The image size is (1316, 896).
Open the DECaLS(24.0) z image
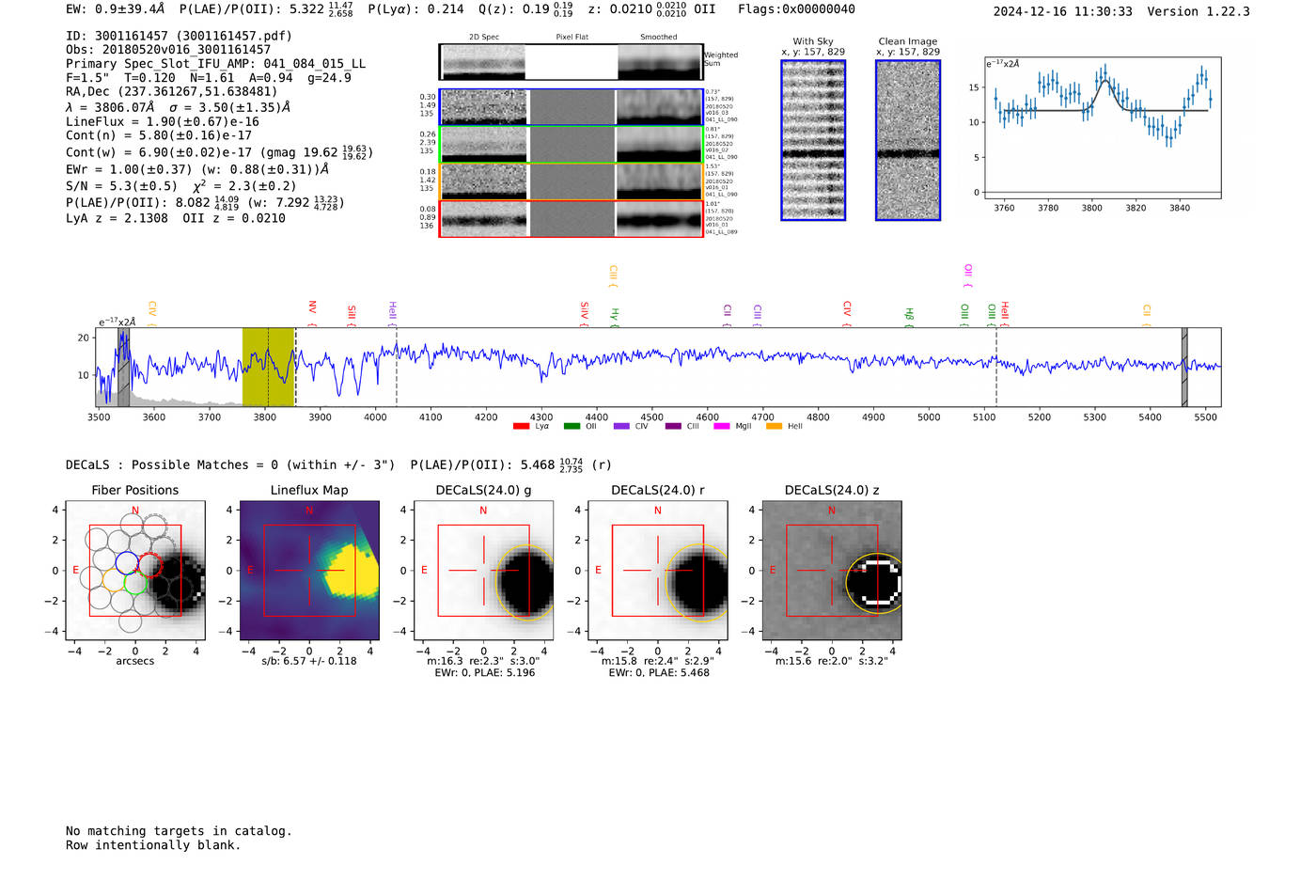pos(832,570)
